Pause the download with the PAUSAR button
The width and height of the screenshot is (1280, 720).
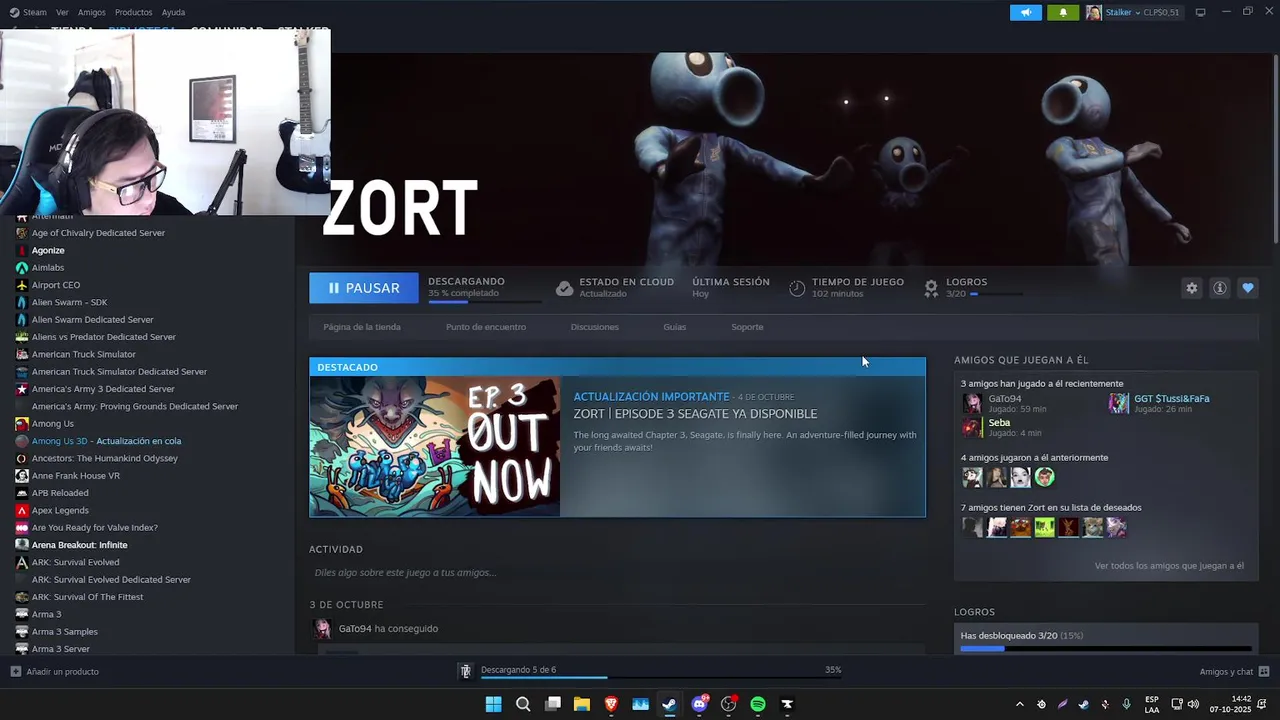pyautogui.click(x=363, y=288)
